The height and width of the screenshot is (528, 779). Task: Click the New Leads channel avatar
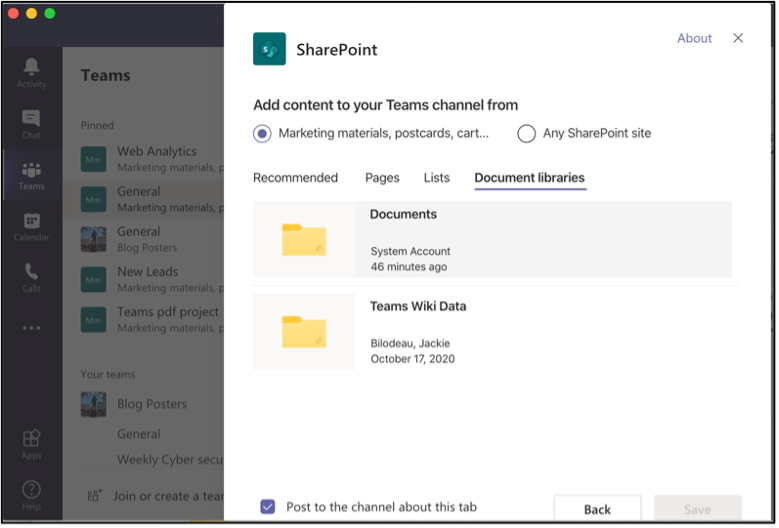point(93,280)
